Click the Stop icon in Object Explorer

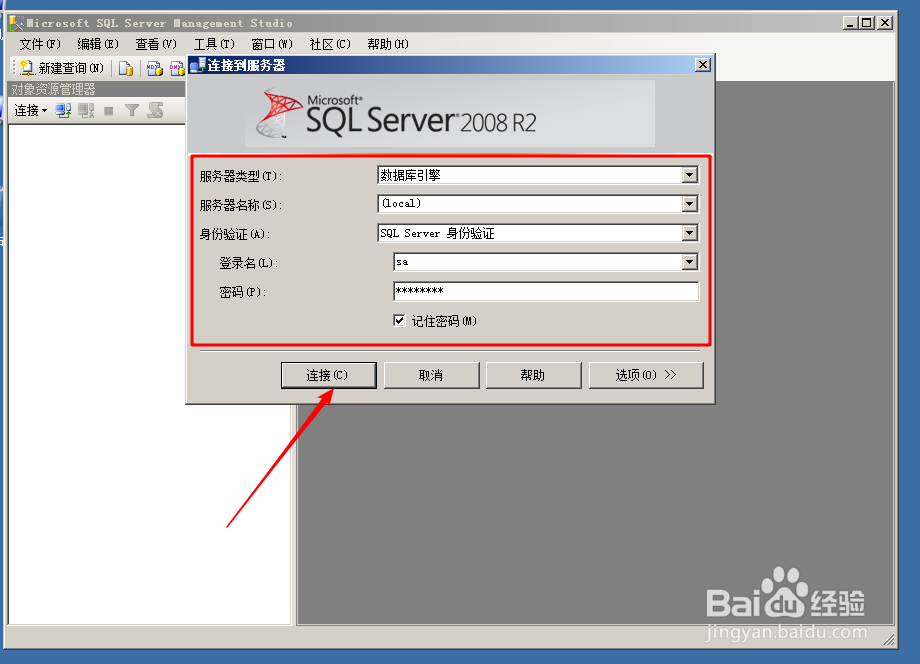109,110
